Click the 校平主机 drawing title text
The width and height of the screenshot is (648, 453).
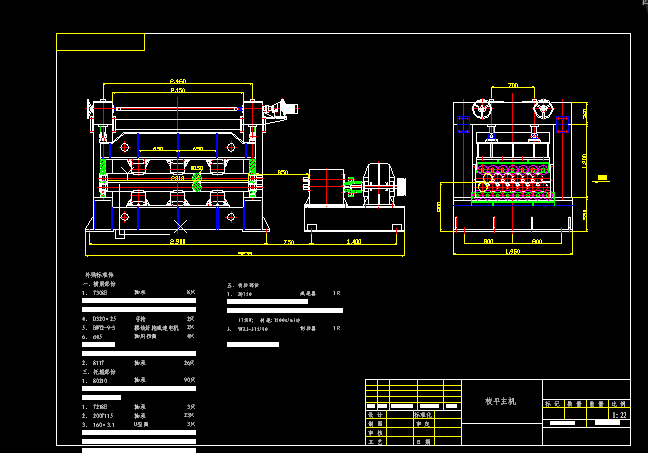[500, 401]
